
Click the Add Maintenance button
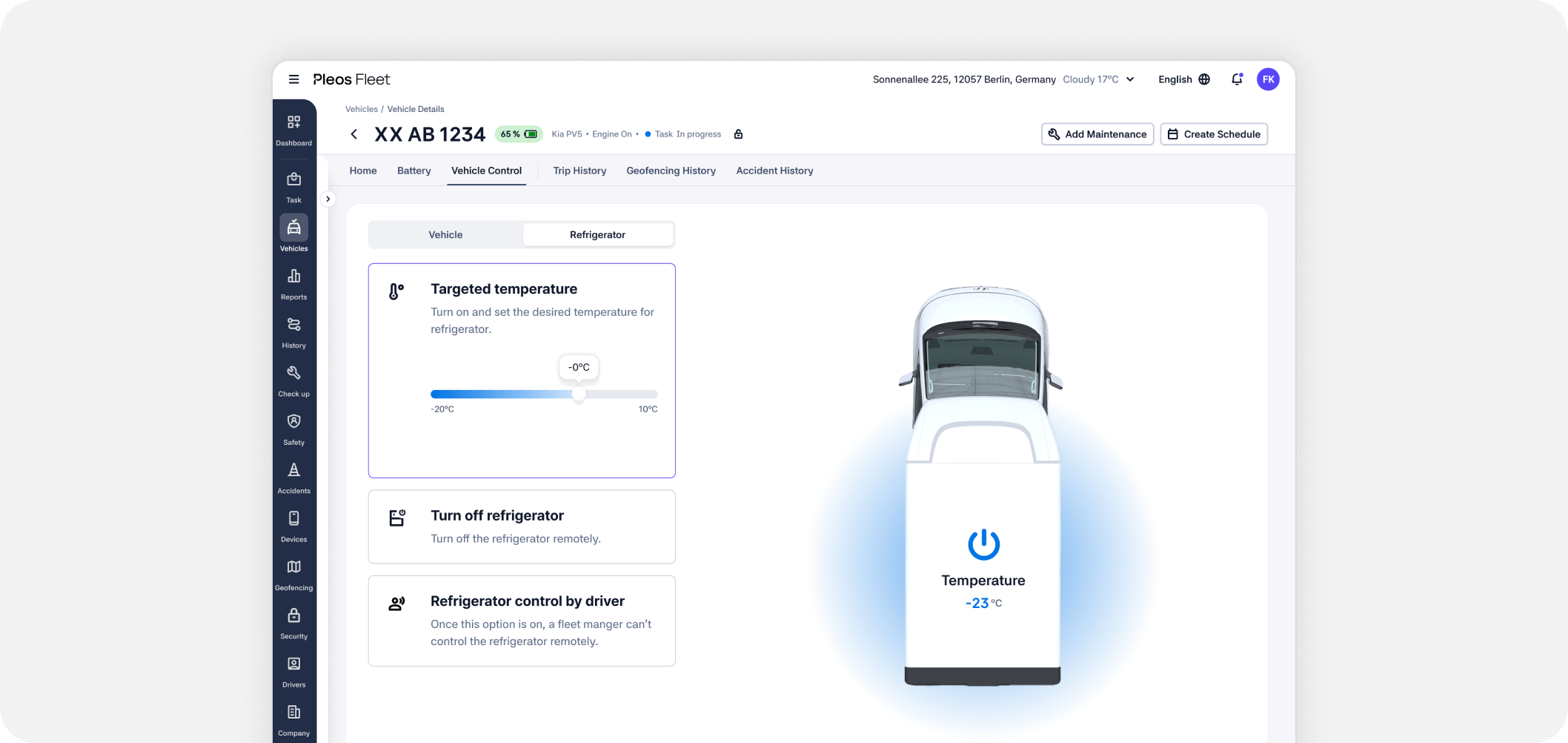(x=1097, y=134)
